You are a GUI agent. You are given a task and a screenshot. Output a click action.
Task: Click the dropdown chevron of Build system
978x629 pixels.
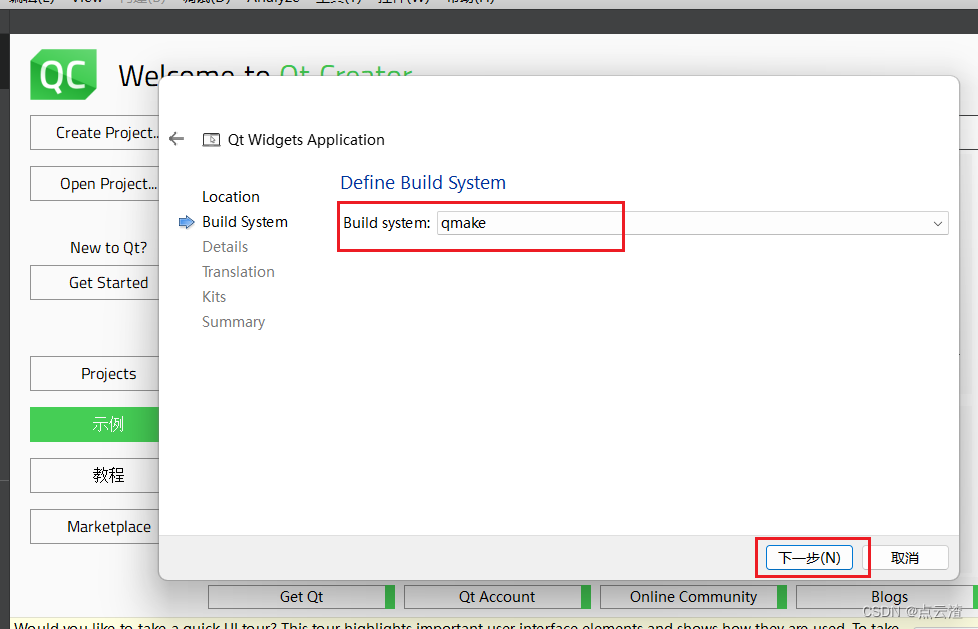(937, 223)
